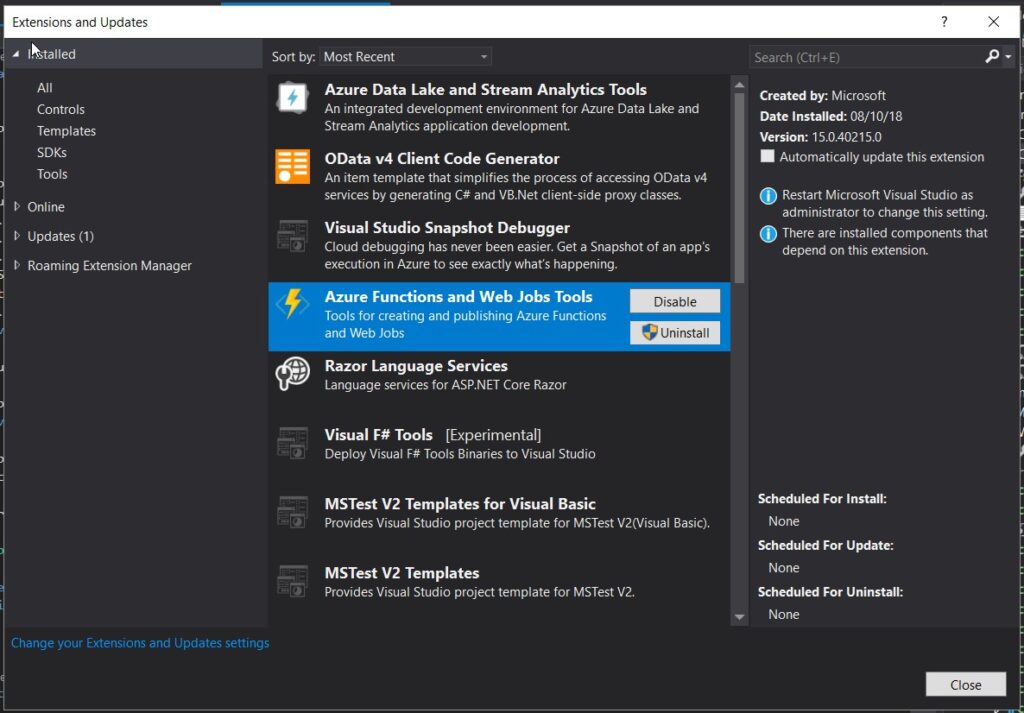The width and height of the screenshot is (1024, 713).
Task: Click the MSTest V2 Templates for Visual Basic icon
Action: click(292, 512)
